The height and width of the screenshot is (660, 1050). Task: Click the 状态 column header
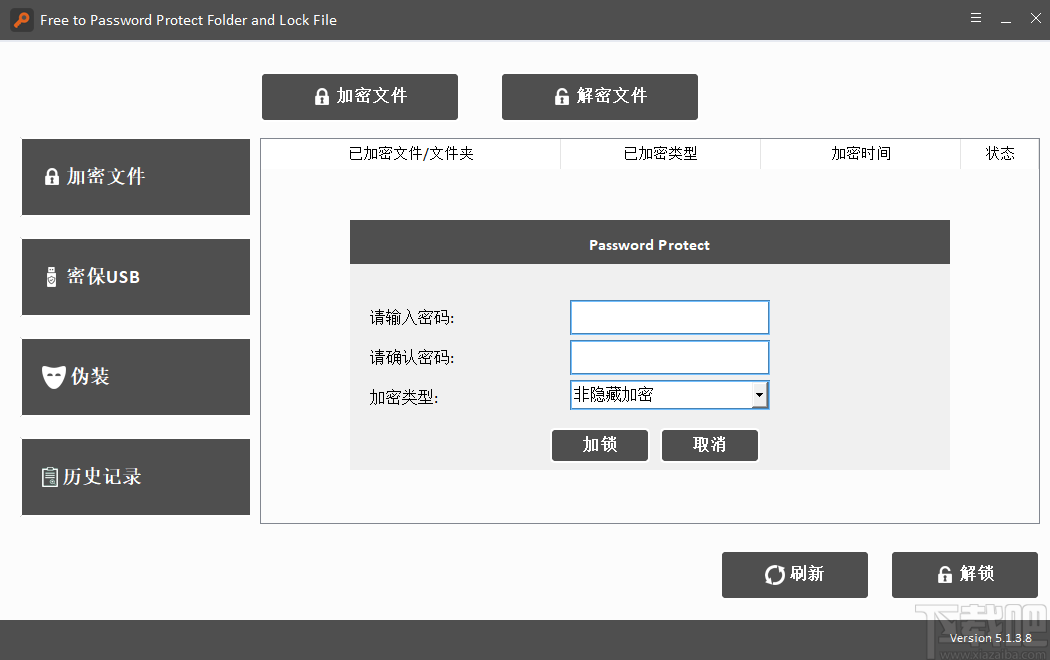[x=1000, y=154]
